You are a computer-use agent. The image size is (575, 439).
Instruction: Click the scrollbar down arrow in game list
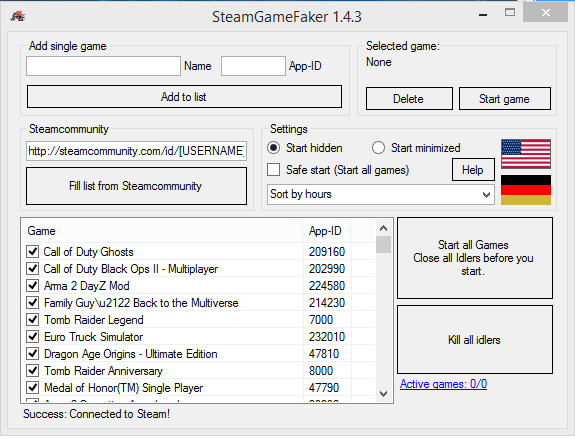point(383,394)
